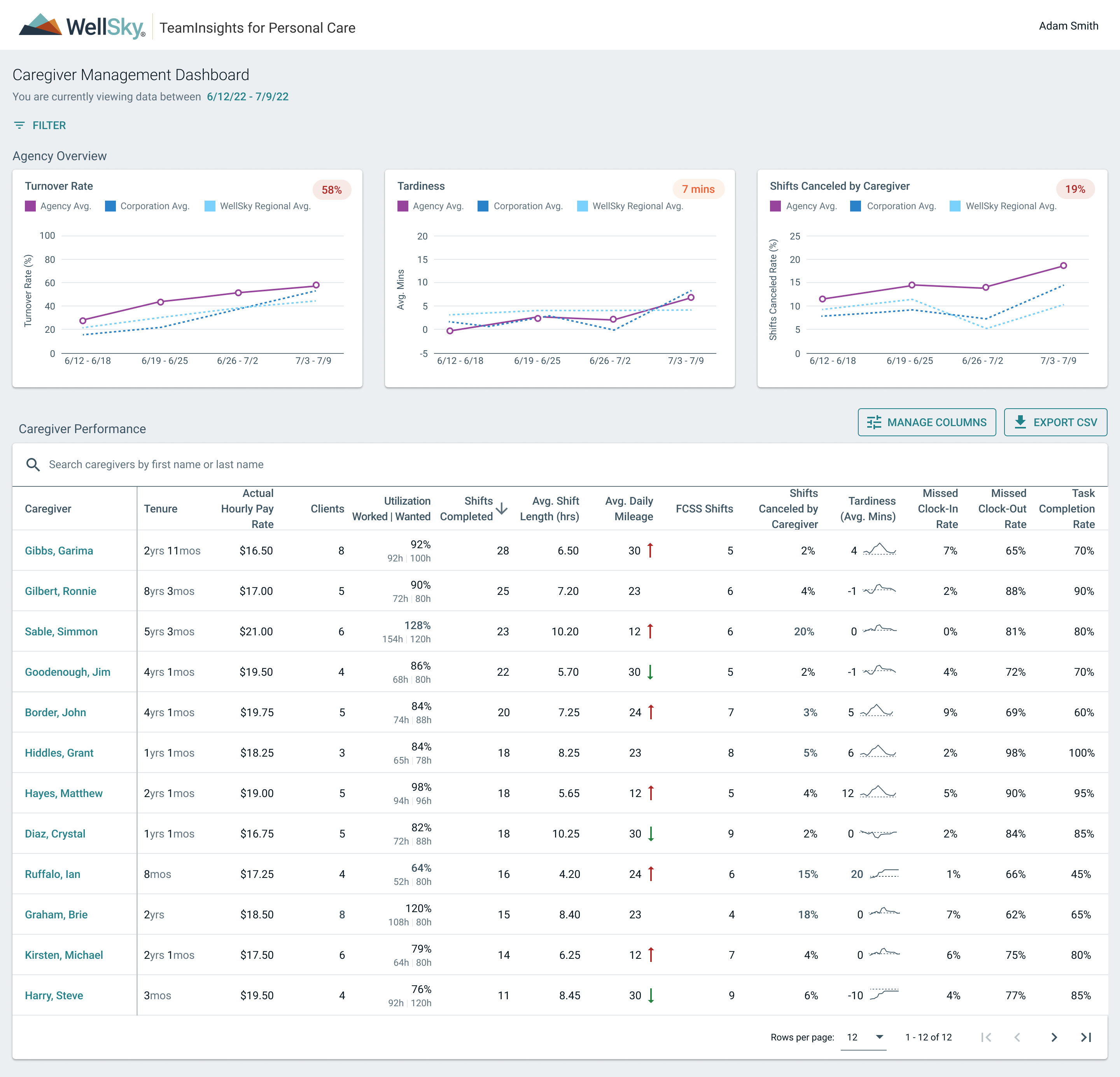
Task: Click Ruffalo, Ian mileage up arrow
Action: [651, 874]
